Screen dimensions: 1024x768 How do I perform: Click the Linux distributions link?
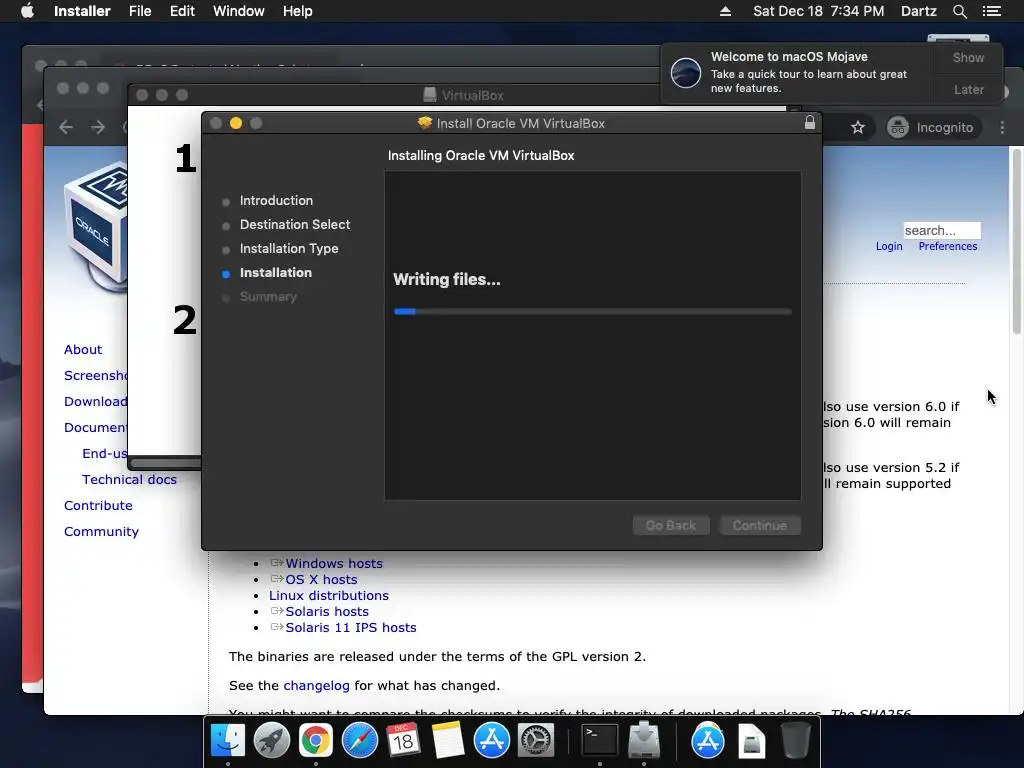coord(328,596)
